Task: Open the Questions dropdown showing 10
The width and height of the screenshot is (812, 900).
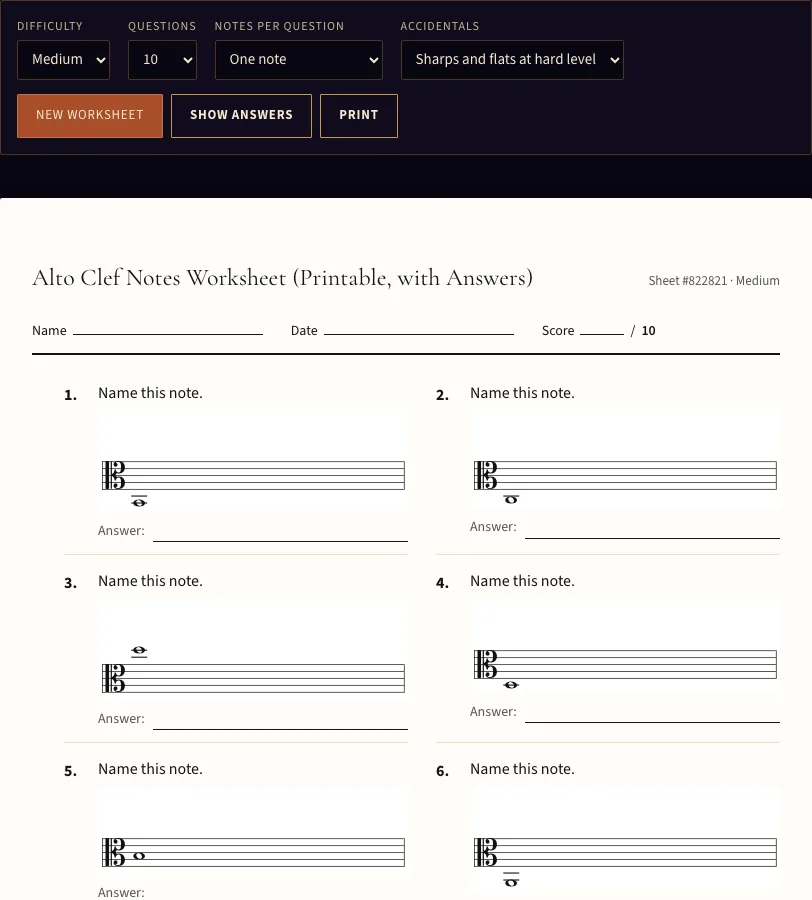Action: tap(162, 60)
